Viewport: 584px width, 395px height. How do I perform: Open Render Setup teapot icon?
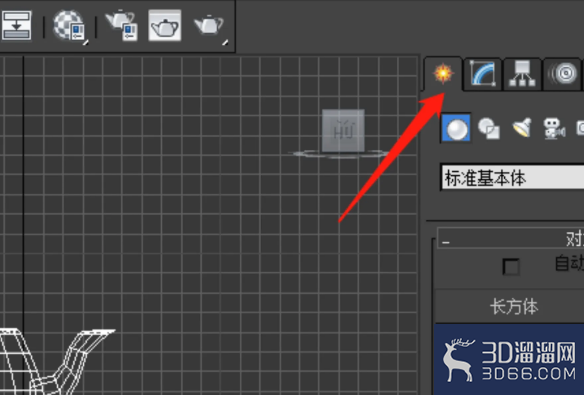pyautogui.click(x=121, y=25)
